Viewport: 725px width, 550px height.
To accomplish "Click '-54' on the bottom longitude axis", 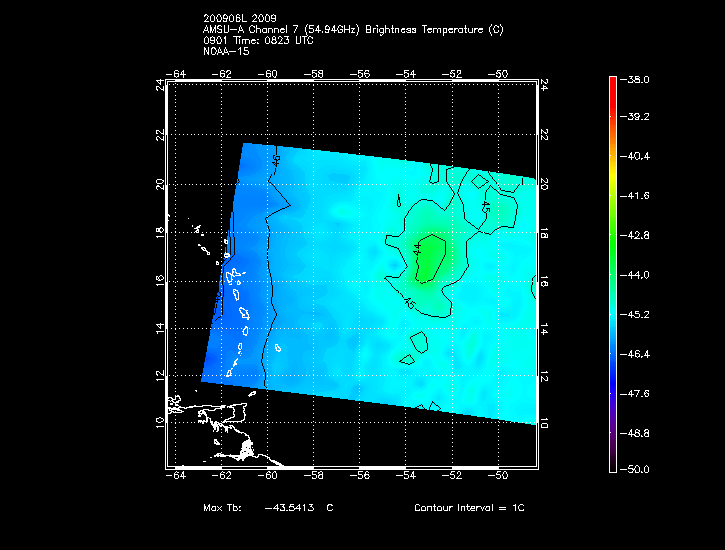I will [406, 475].
